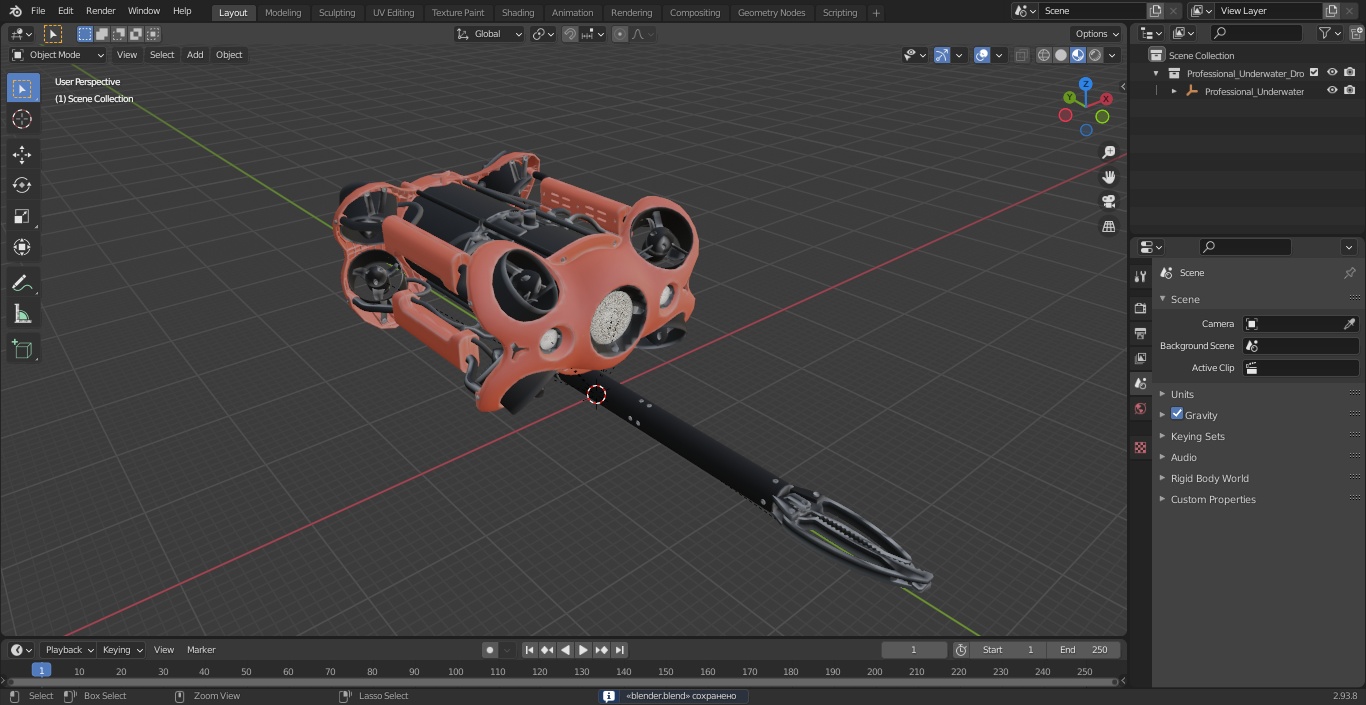Image resolution: width=1366 pixels, height=705 pixels.
Task: Click the pan view hand icon
Action: coord(1108,177)
